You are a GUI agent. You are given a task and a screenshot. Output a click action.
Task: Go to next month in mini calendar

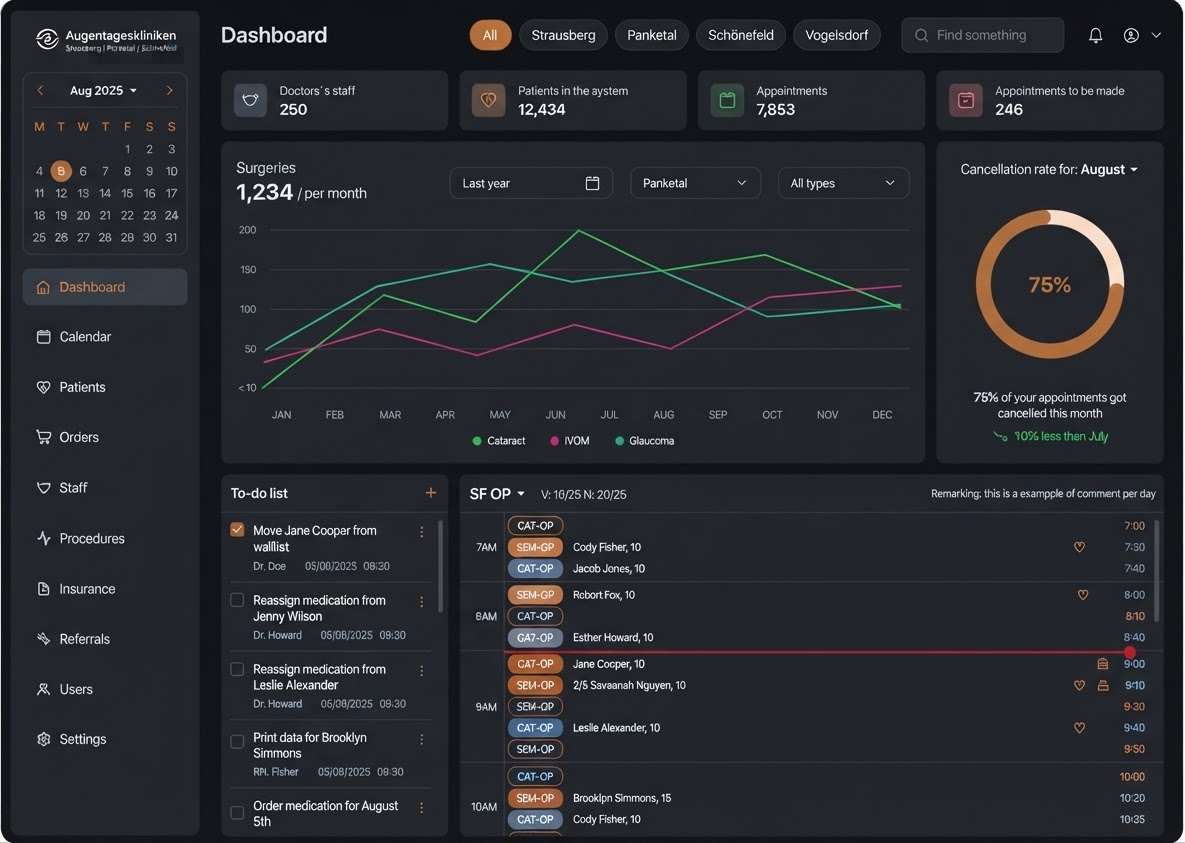click(169, 90)
